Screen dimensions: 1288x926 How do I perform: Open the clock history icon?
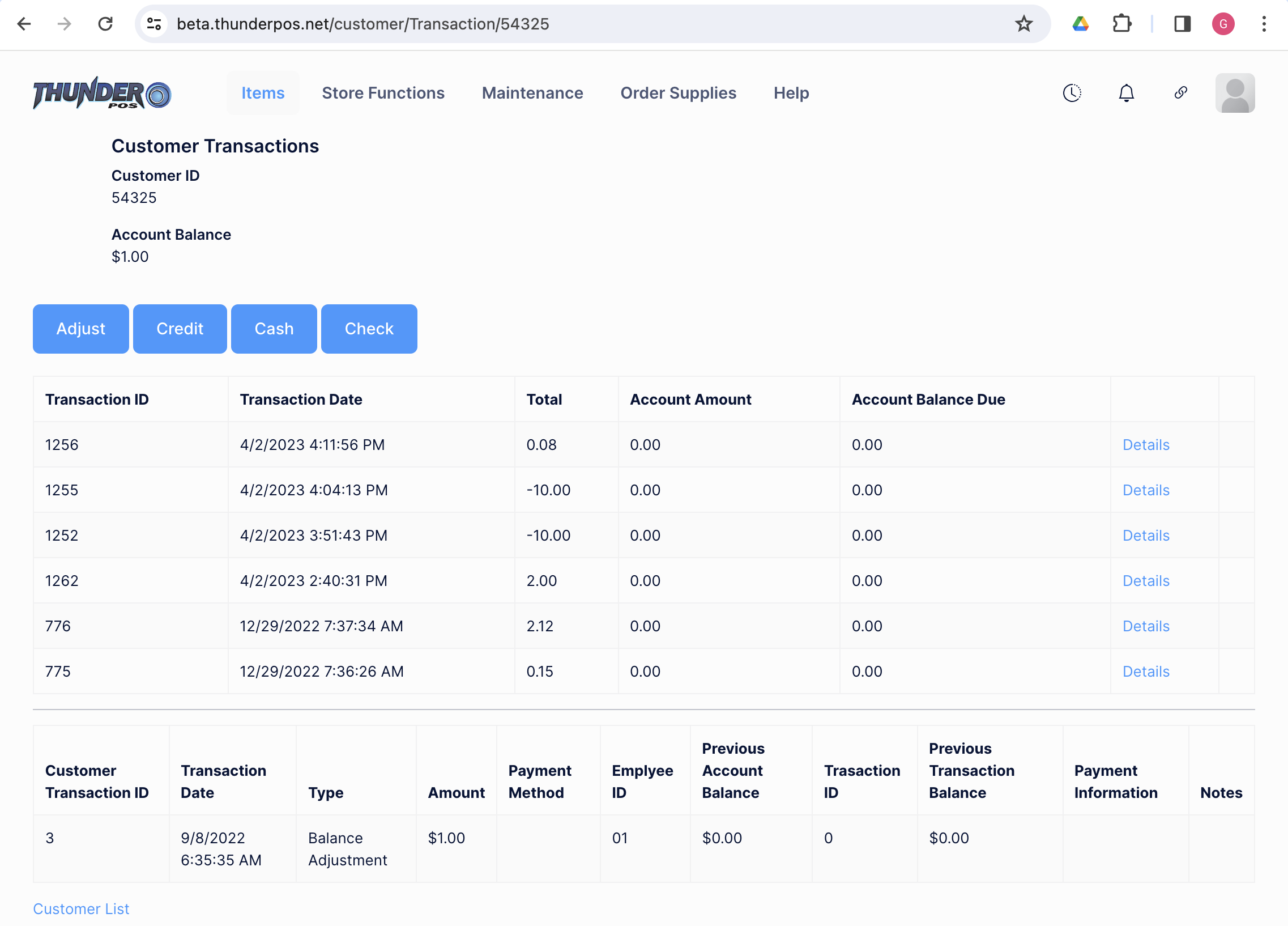pos(1072,92)
